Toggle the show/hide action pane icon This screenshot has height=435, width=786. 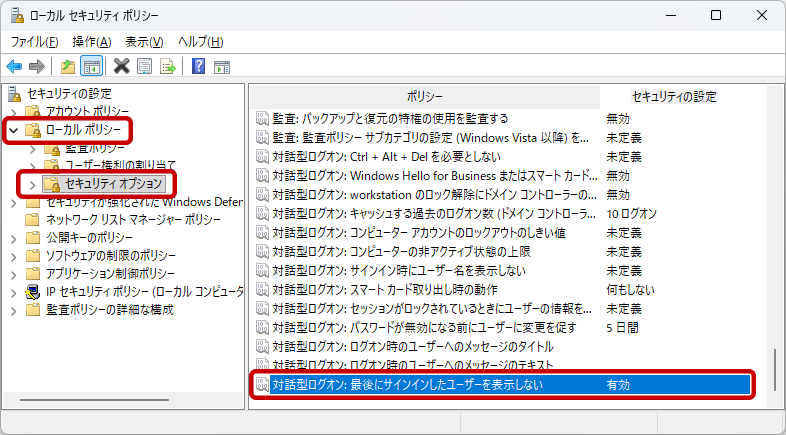coord(222,66)
